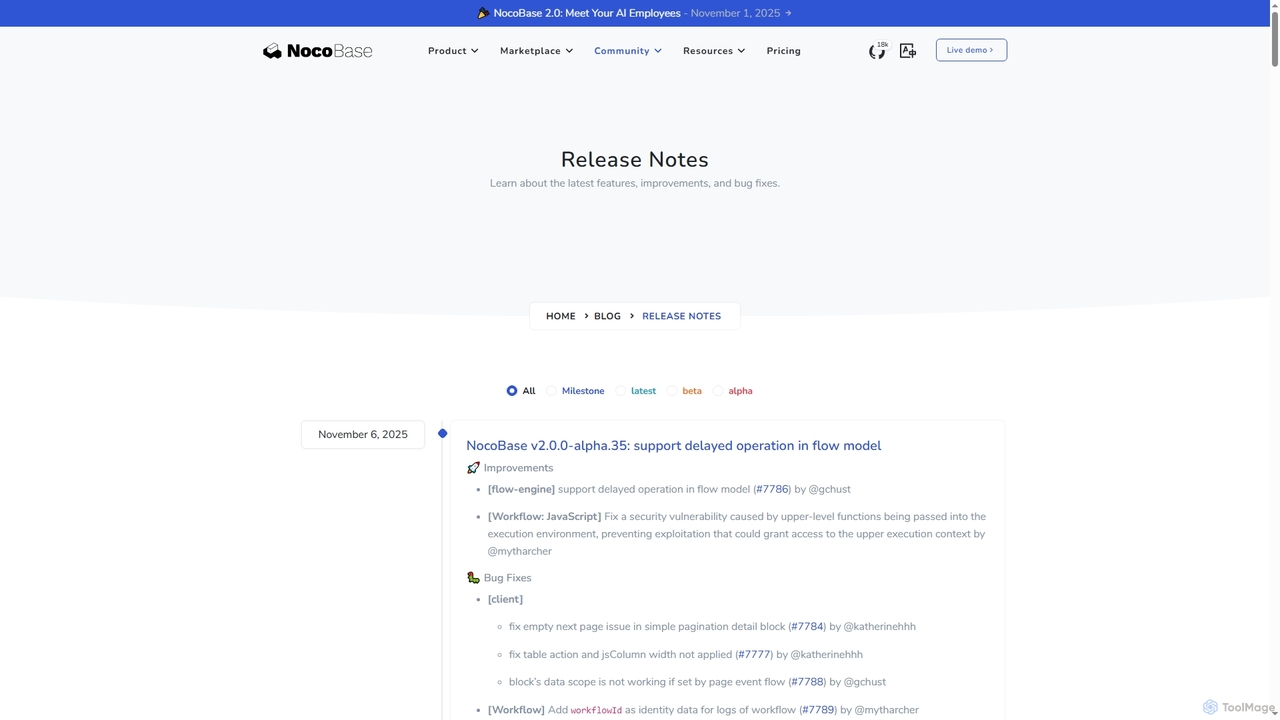This screenshot has width=1280, height=720.
Task: Click the Live demo button
Action: [971, 50]
